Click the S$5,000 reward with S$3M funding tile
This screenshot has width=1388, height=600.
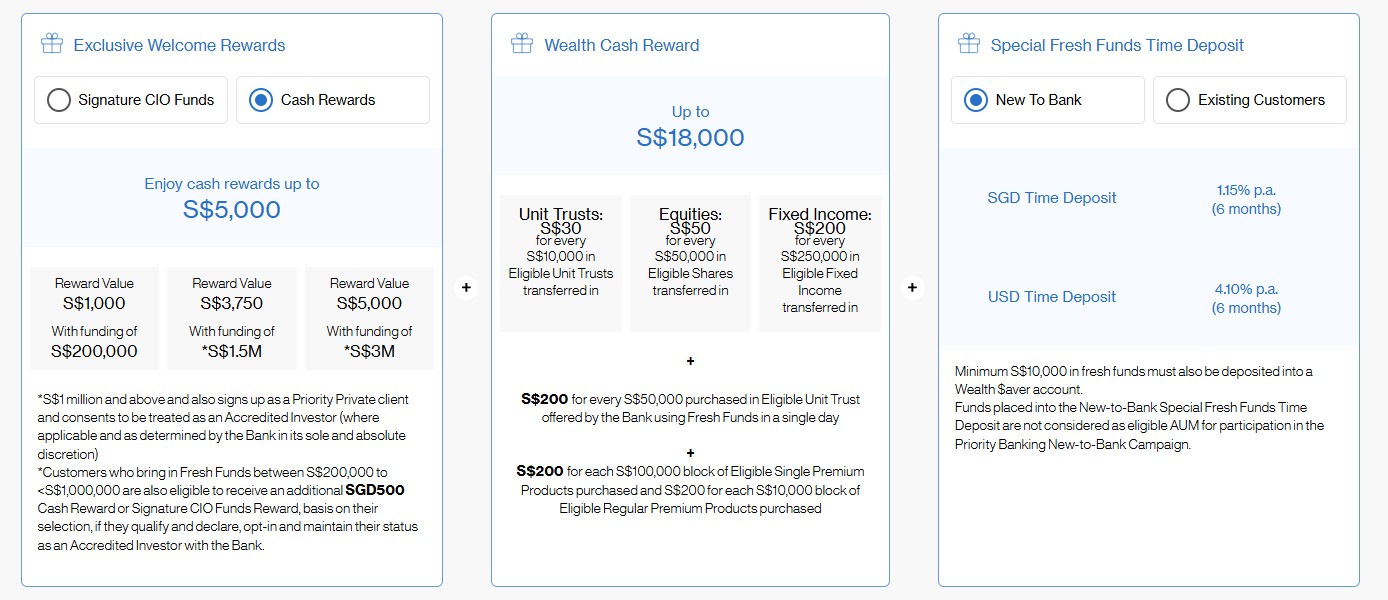(x=369, y=318)
